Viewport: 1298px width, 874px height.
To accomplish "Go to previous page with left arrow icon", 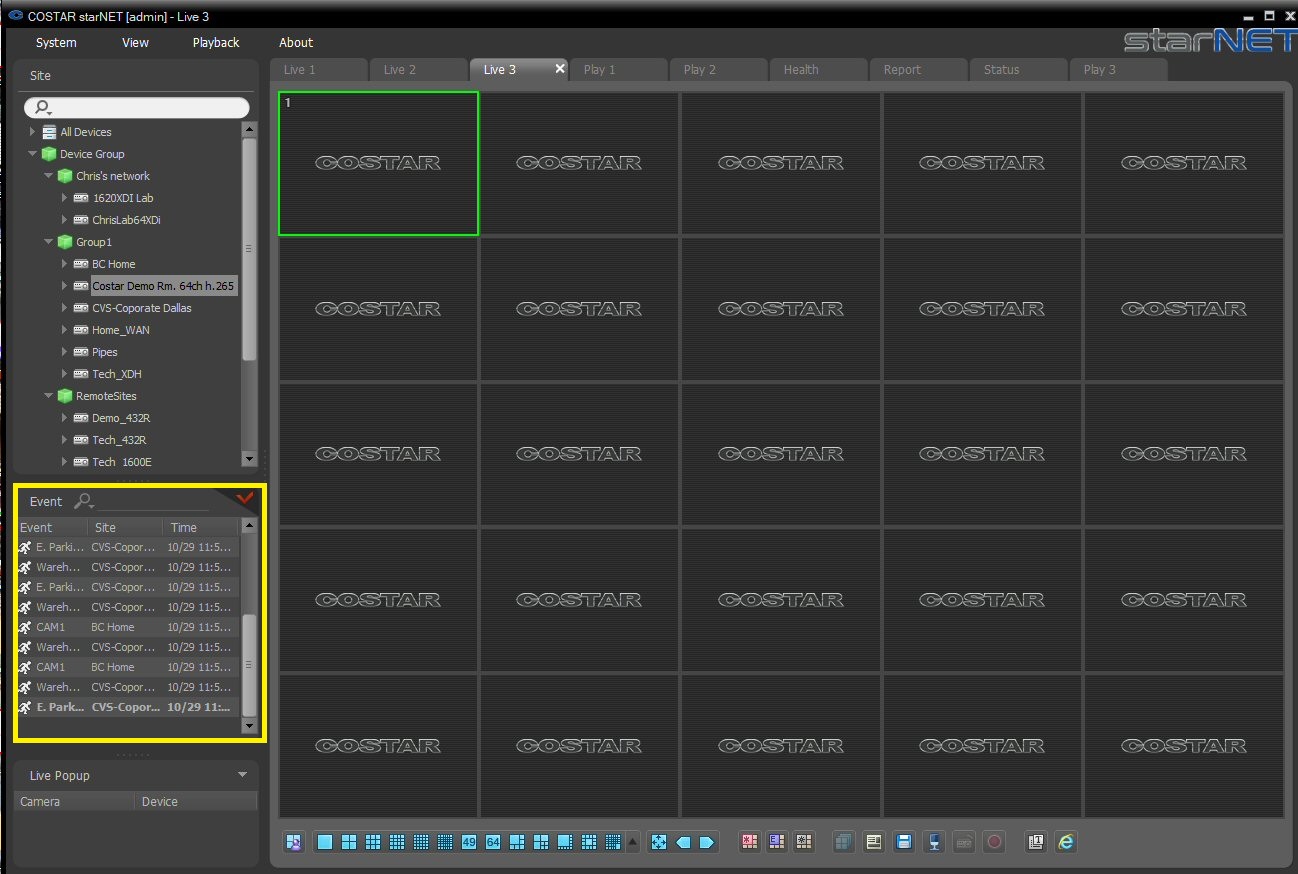I will (683, 842).
